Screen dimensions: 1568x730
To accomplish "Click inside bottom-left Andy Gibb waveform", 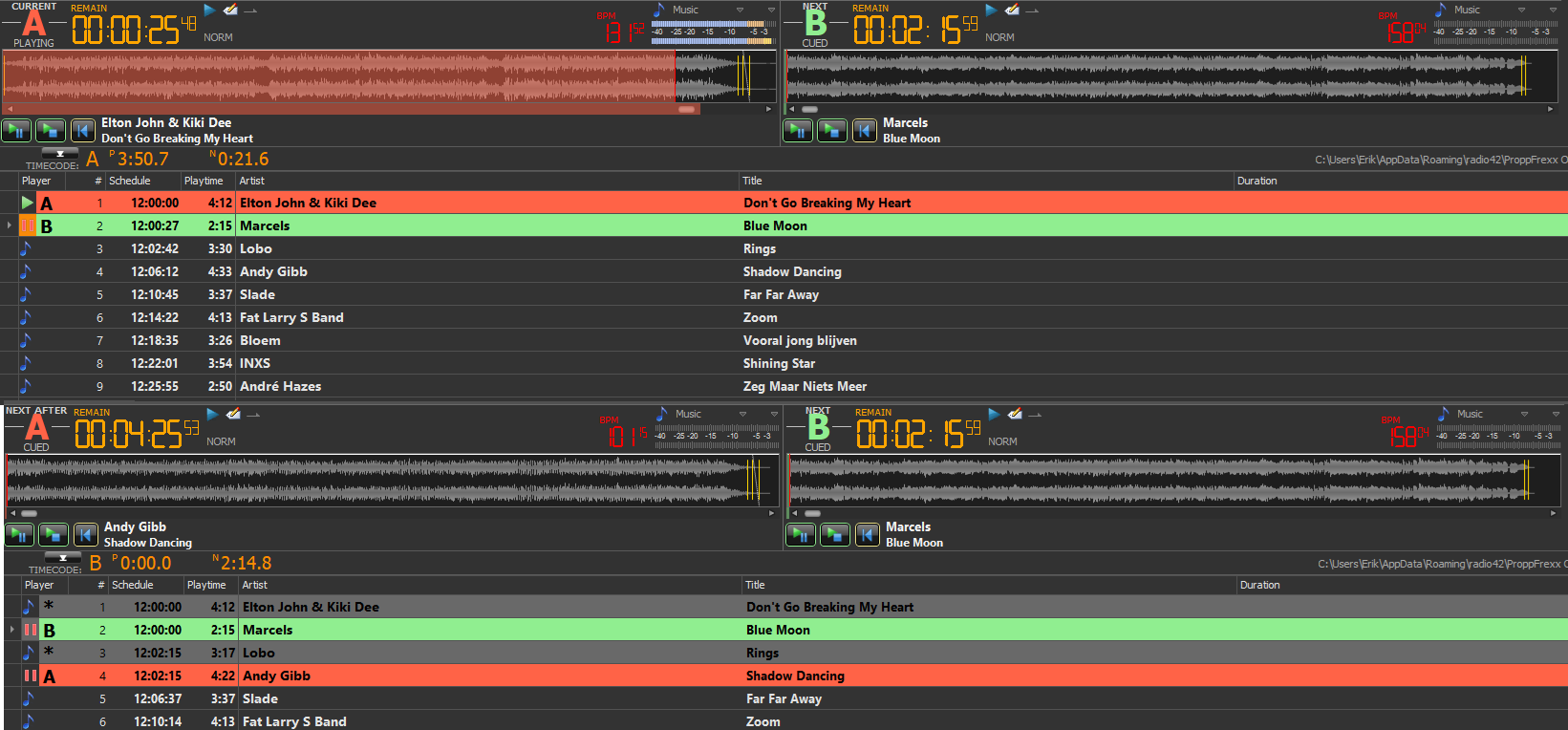I will pyautogui.click(x=382, y=480).
